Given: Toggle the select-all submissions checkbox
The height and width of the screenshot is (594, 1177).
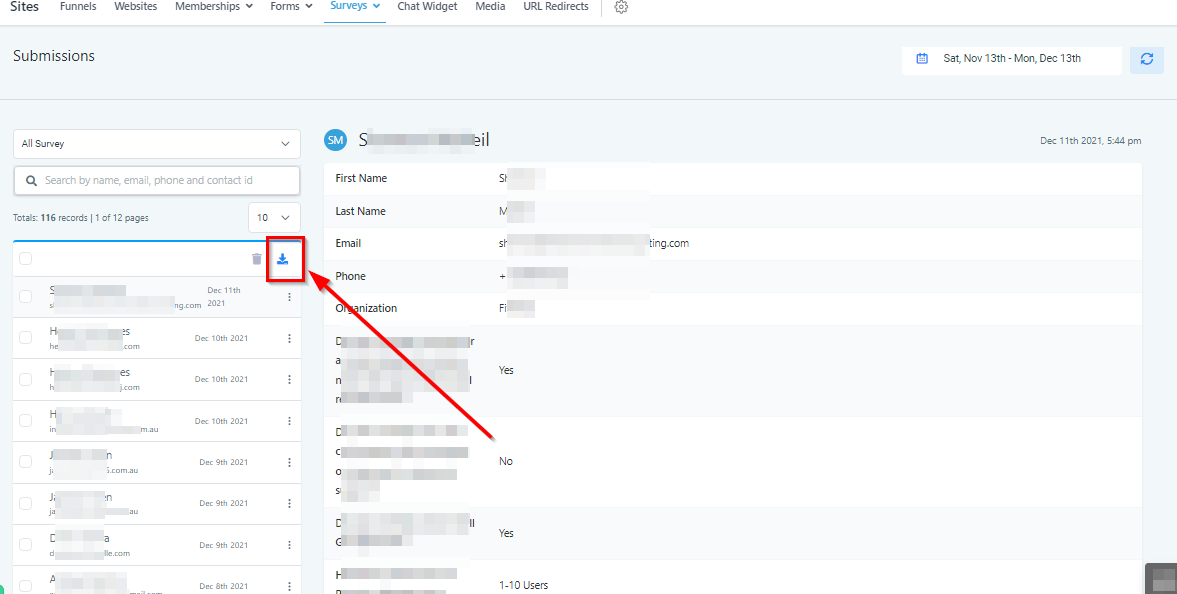Looking at the screenshot, I should click(x=26, y=259).
